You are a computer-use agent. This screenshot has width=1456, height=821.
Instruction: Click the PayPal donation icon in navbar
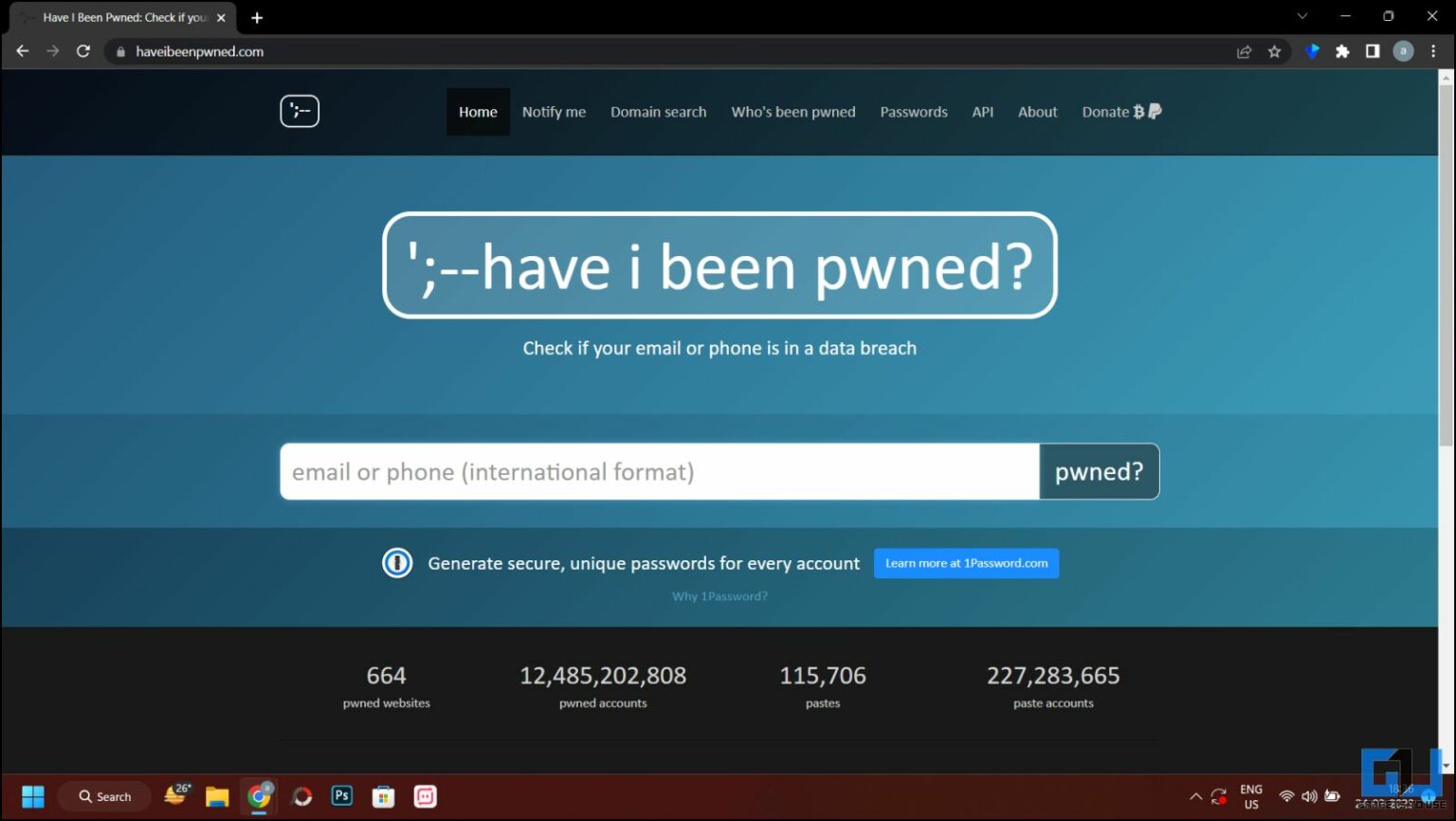pos(1155,112)
